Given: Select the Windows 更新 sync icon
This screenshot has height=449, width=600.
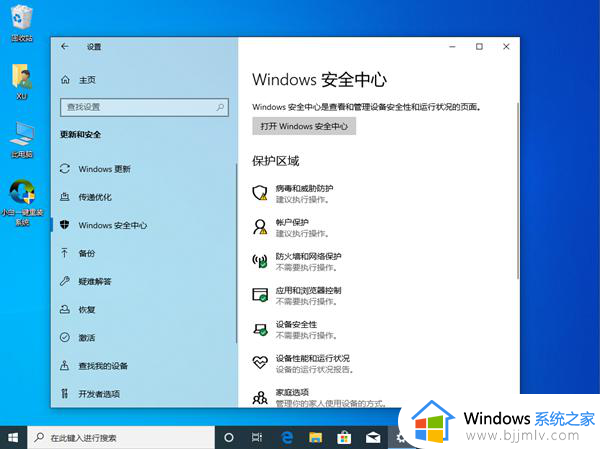Looking at the screenshot, I should (65, 169).
